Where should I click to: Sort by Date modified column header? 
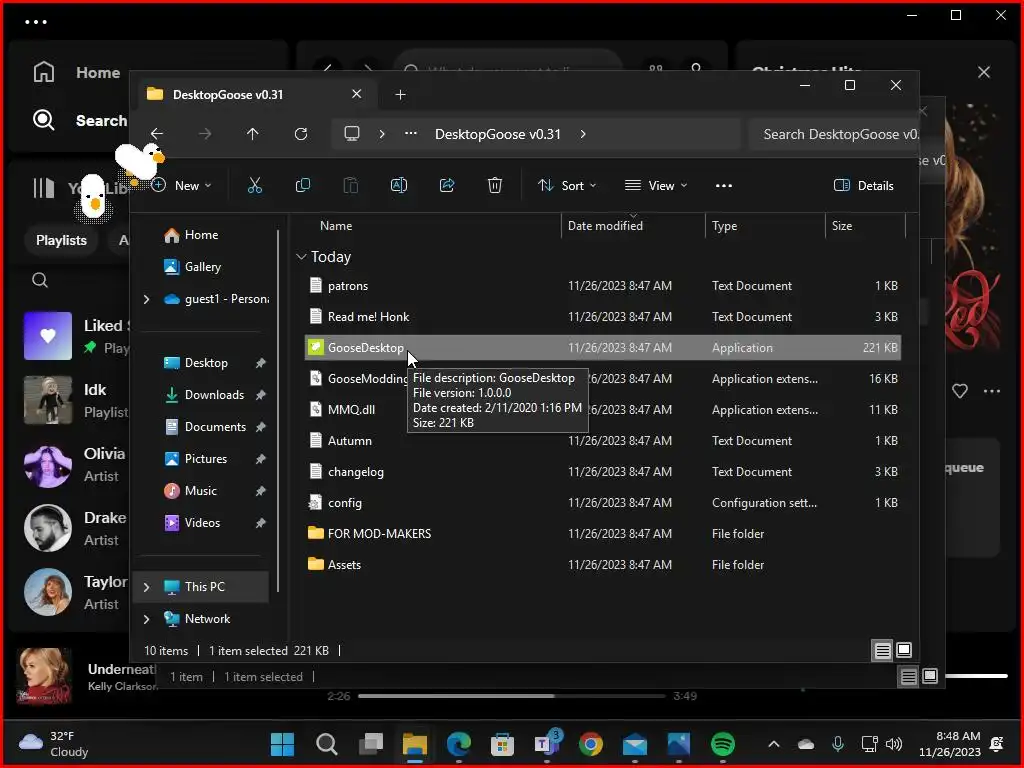click(x=632, y=226)
